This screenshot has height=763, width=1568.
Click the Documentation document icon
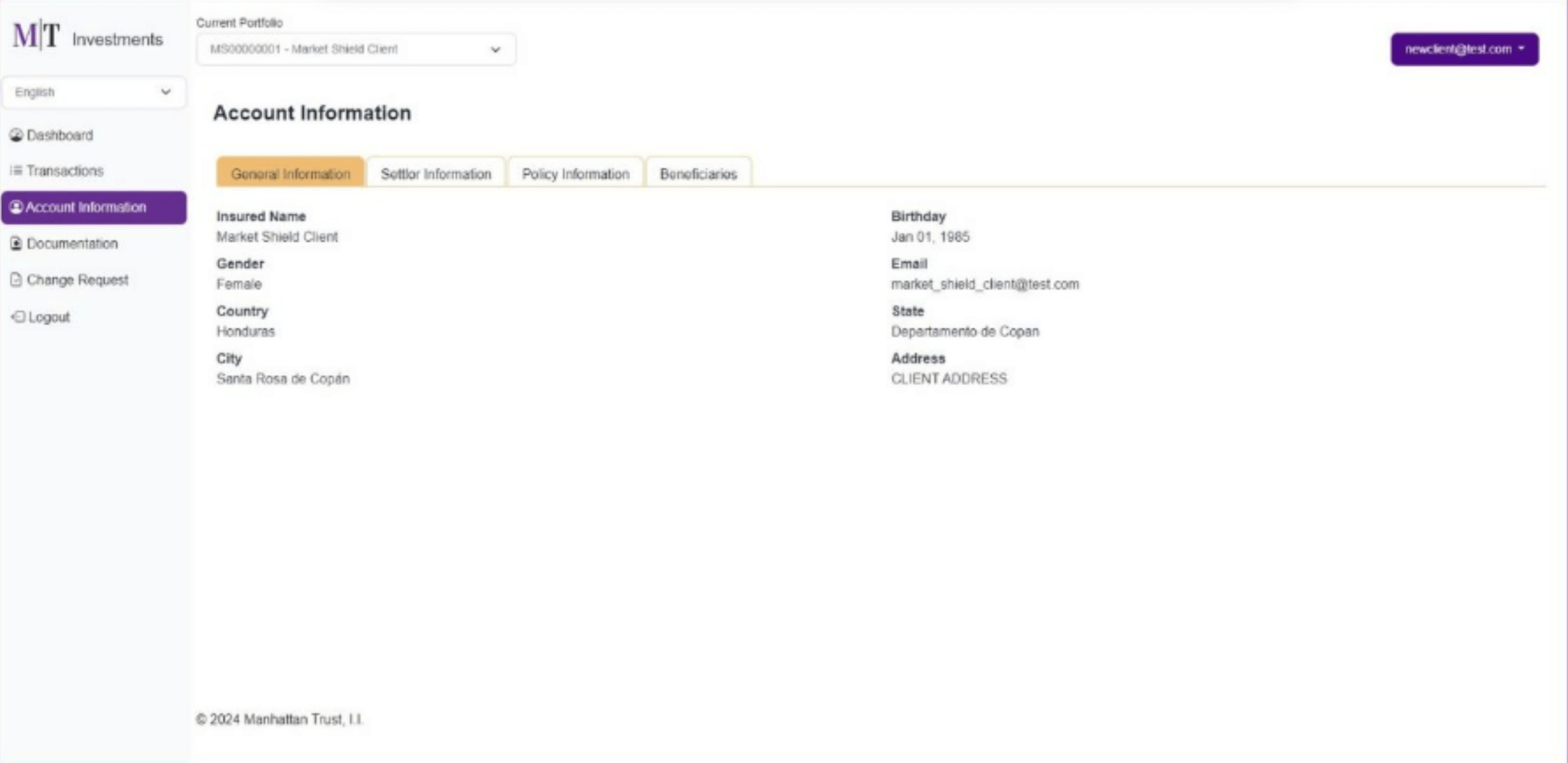point(16,243)
